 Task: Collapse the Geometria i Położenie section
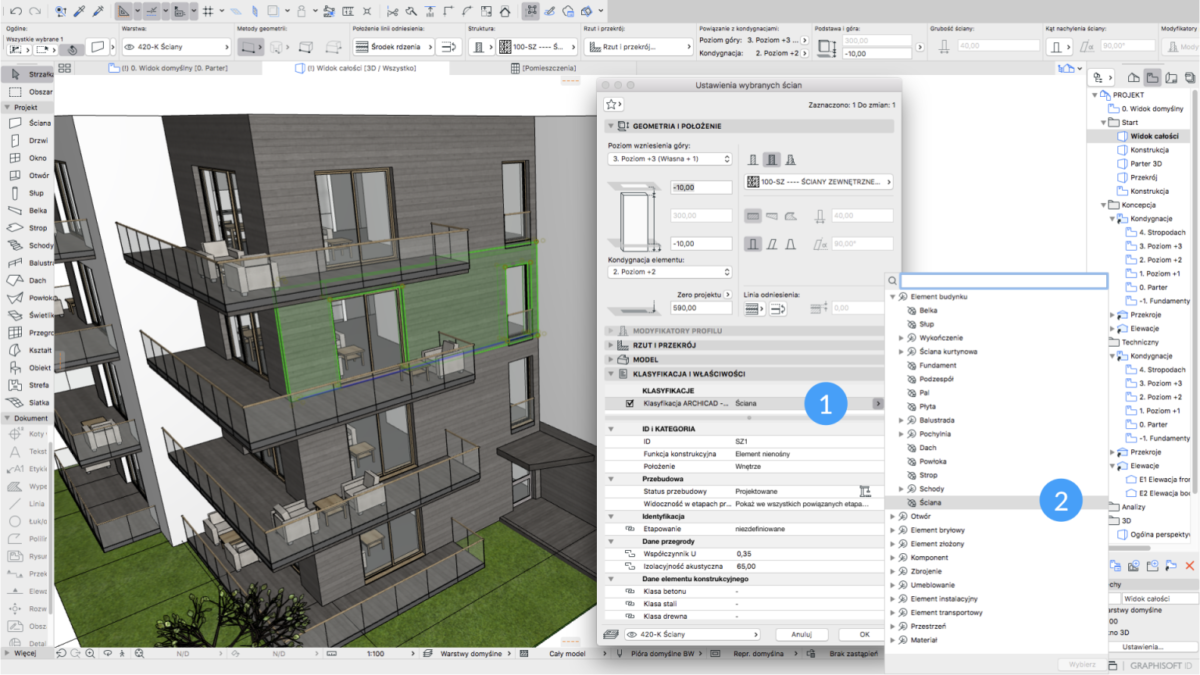(x=611, y=126)
